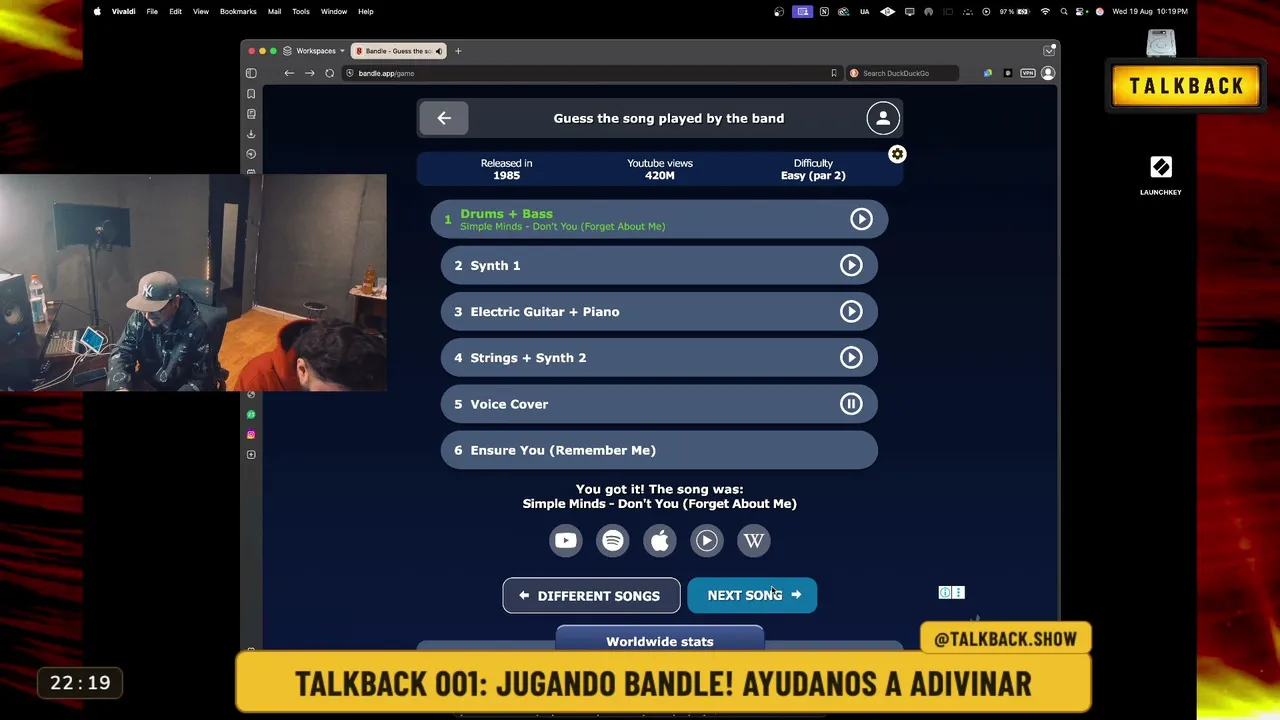Open the Help menu
The image size is (1280, 720).
(x=366, y=12)
